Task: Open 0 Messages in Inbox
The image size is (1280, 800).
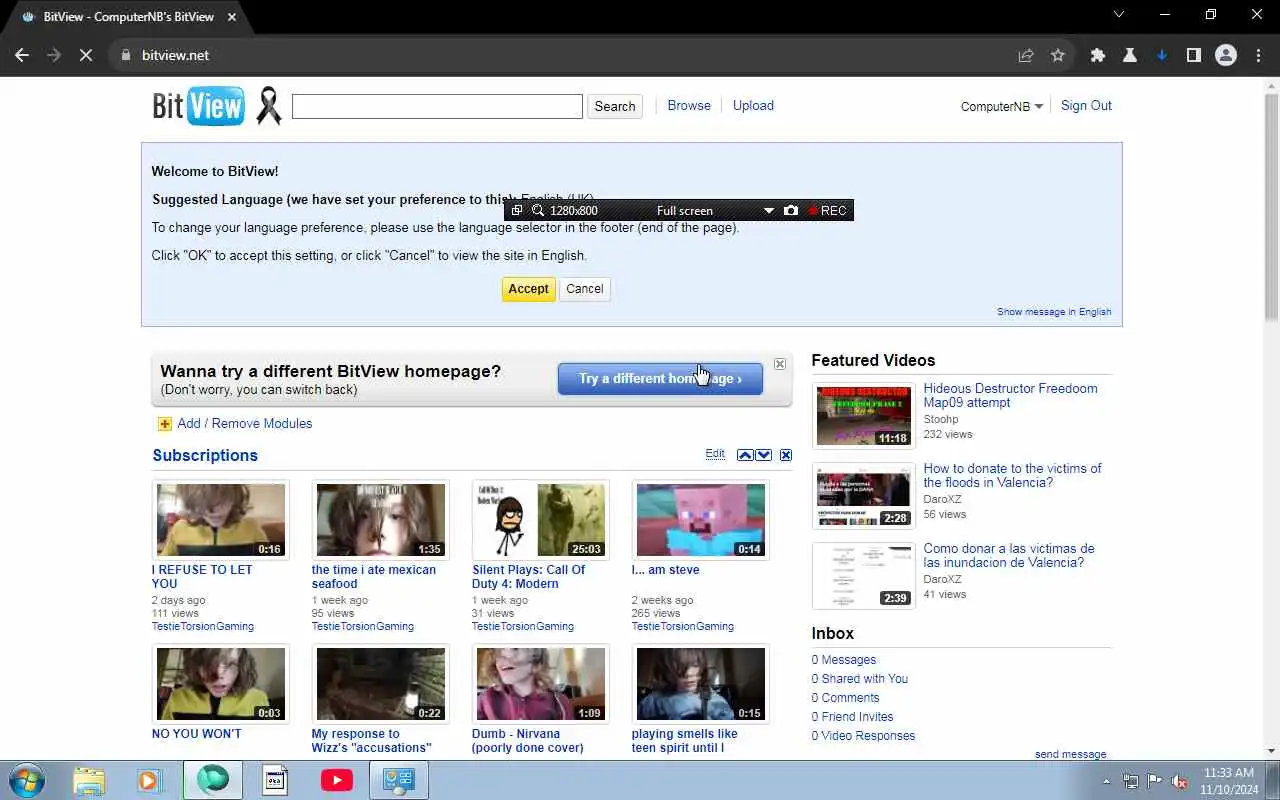Action: pyautogui.click(x=844, y=660)
